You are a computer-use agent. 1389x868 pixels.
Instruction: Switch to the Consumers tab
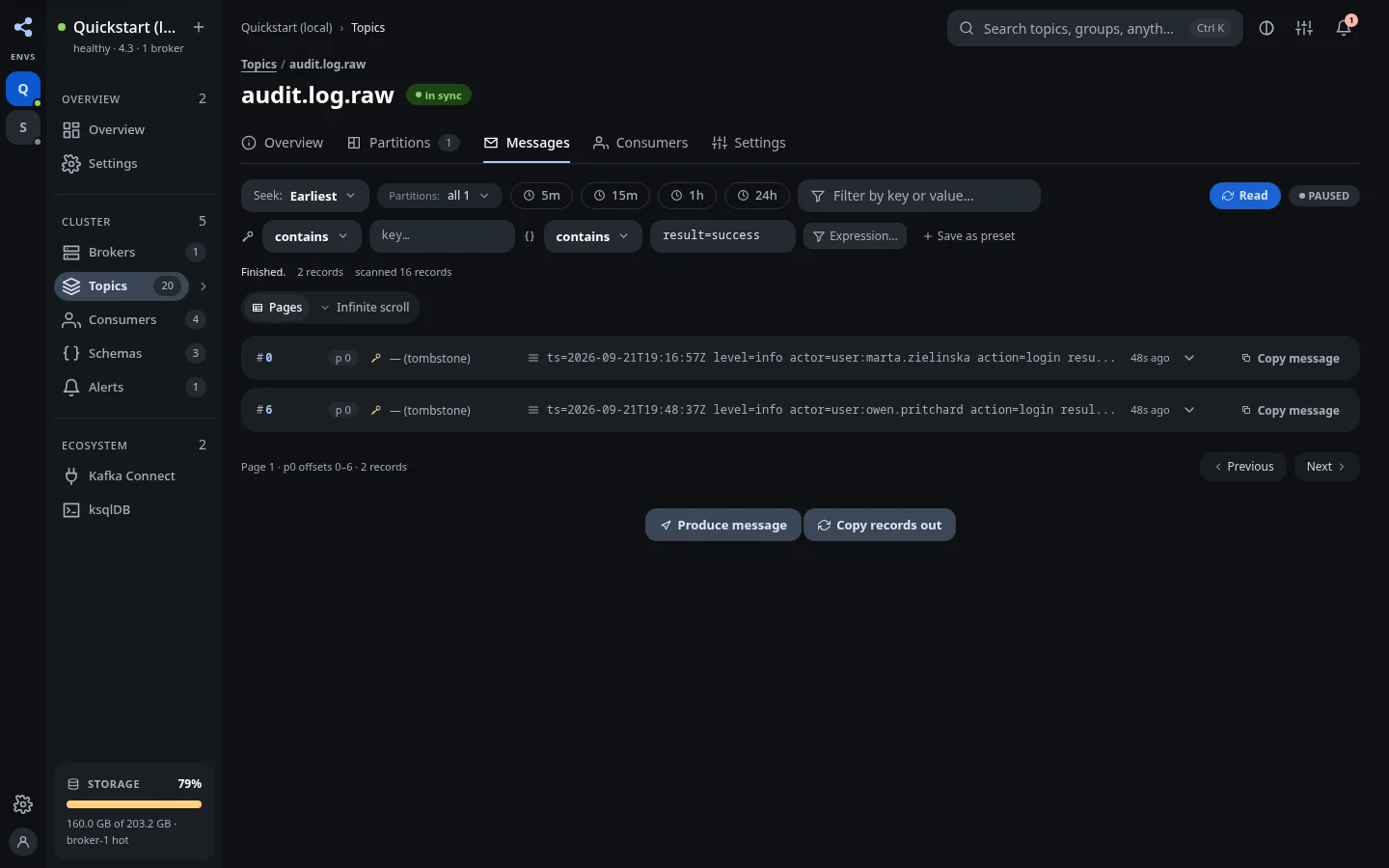(640, 143)
